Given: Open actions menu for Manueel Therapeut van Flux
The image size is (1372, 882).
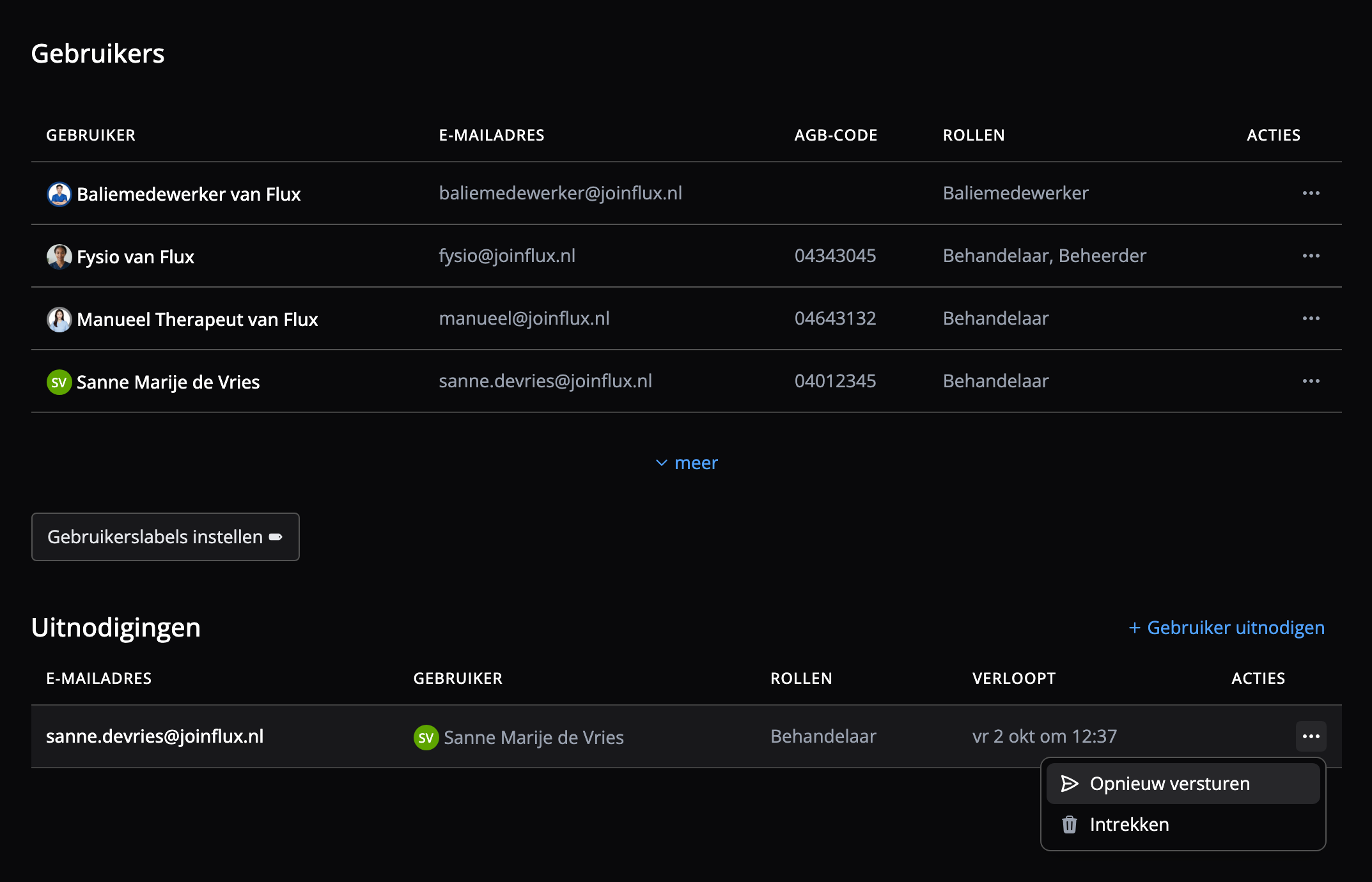Looking at the screenshot, I should (x=1311, y=318).
